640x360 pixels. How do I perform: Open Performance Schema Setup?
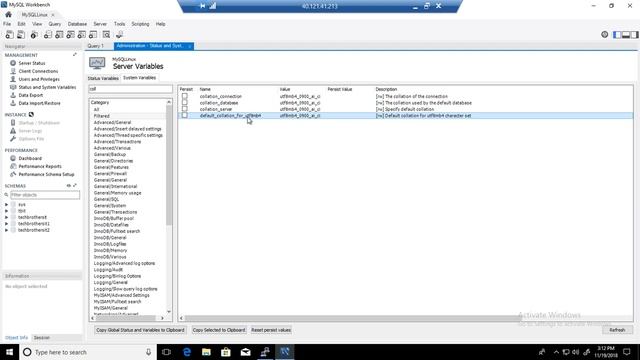pyautogui.click(x=46, y=174)
